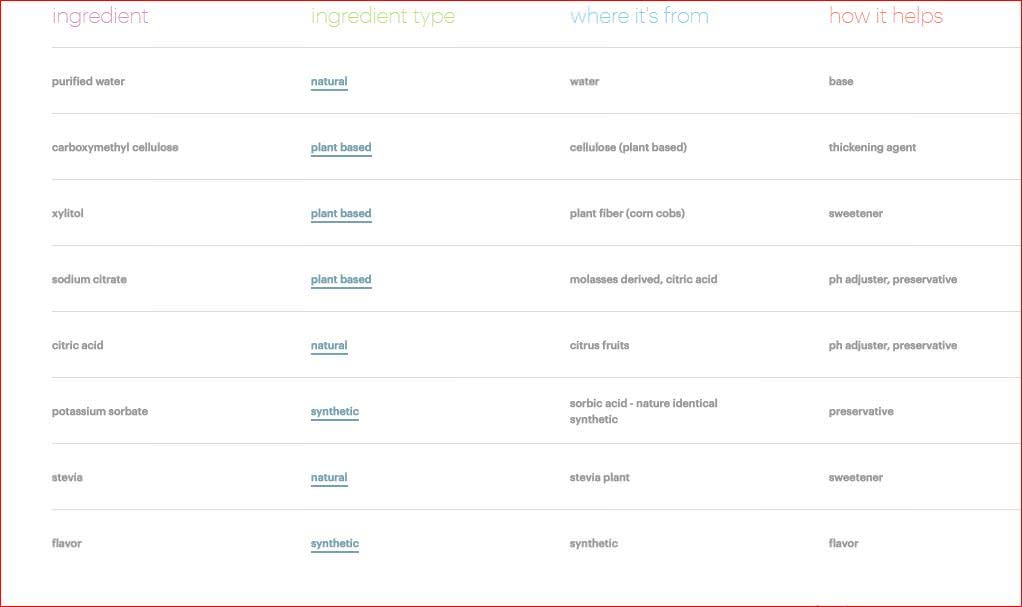Viewport: 1022px width, 607px height.
Task: Click "sorbic acid - nature identical synthetic" text
Action: point(643,411)
